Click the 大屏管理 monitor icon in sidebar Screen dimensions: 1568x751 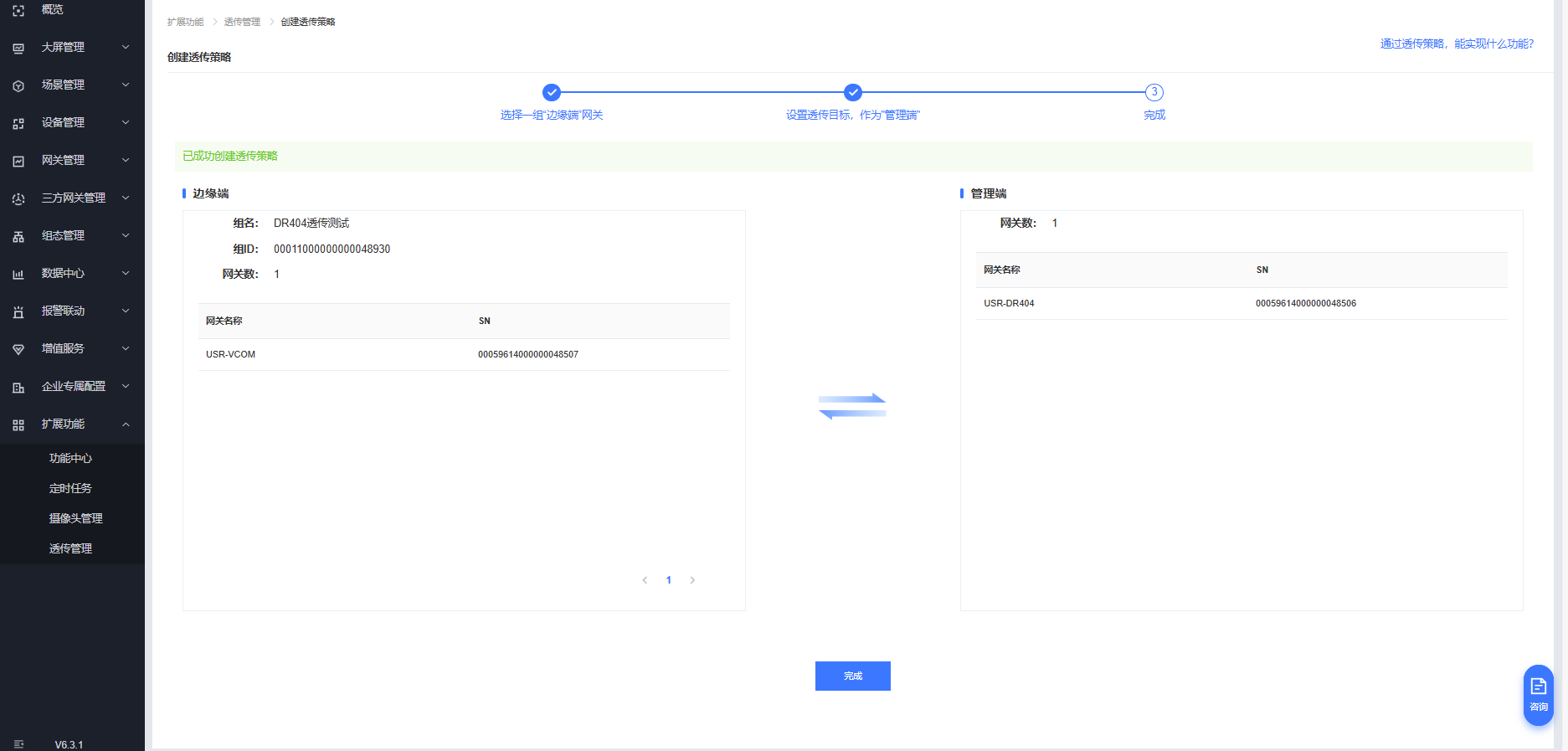tap(18, 48)
